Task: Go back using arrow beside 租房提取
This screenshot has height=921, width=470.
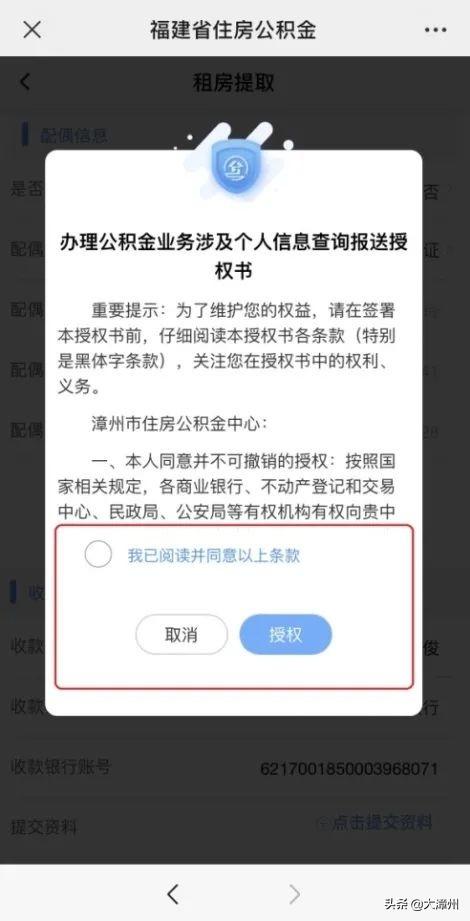Action: tap(25, 82)
